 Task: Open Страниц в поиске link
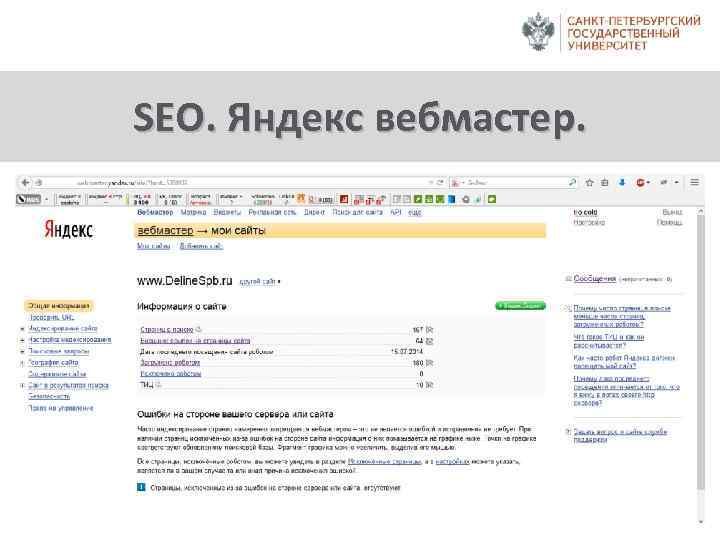(x=167, y=329)
